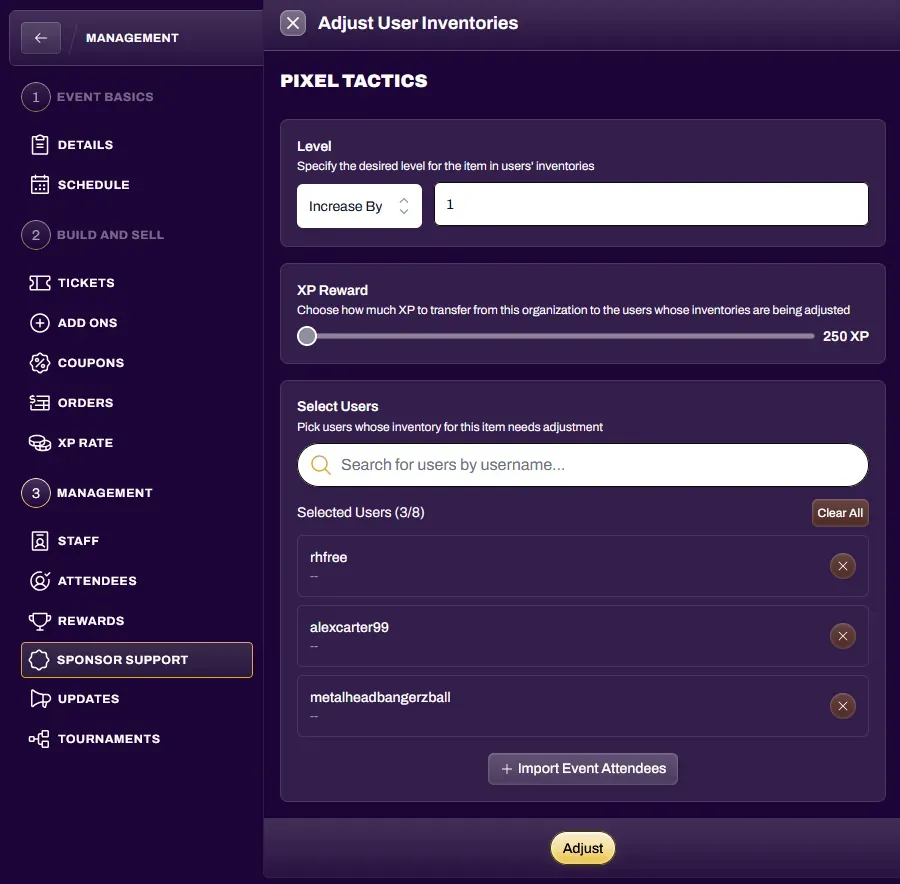Select Coupons label in sidebar

91,363
